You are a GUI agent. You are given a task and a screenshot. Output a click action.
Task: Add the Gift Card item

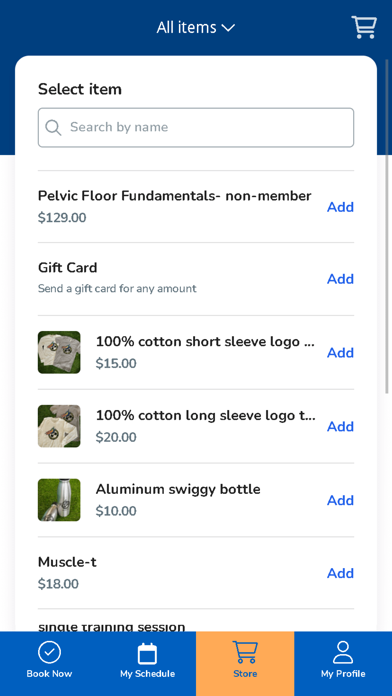[x=341, y=279]
